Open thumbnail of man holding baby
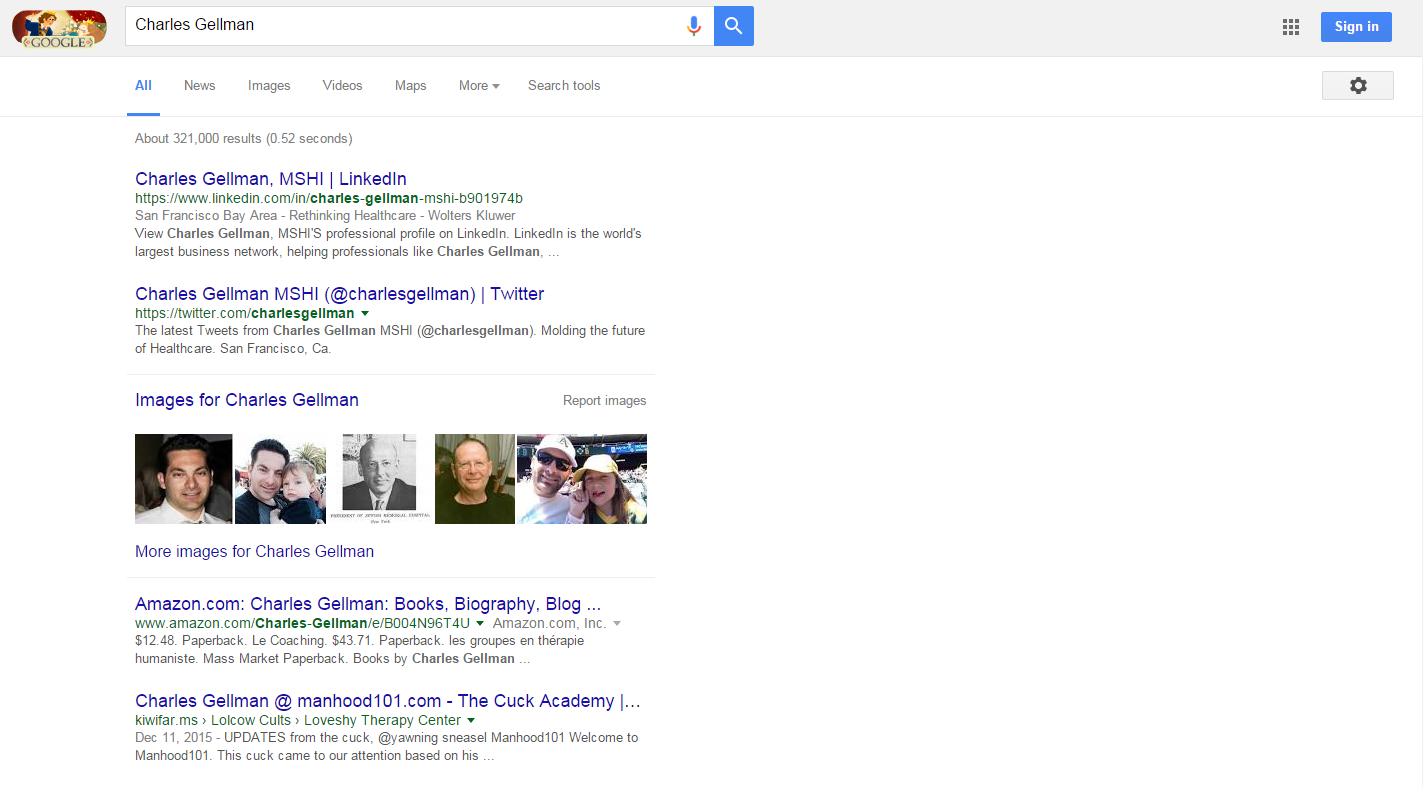Screen dimensions: 1423x788 (x=280, y=479)
